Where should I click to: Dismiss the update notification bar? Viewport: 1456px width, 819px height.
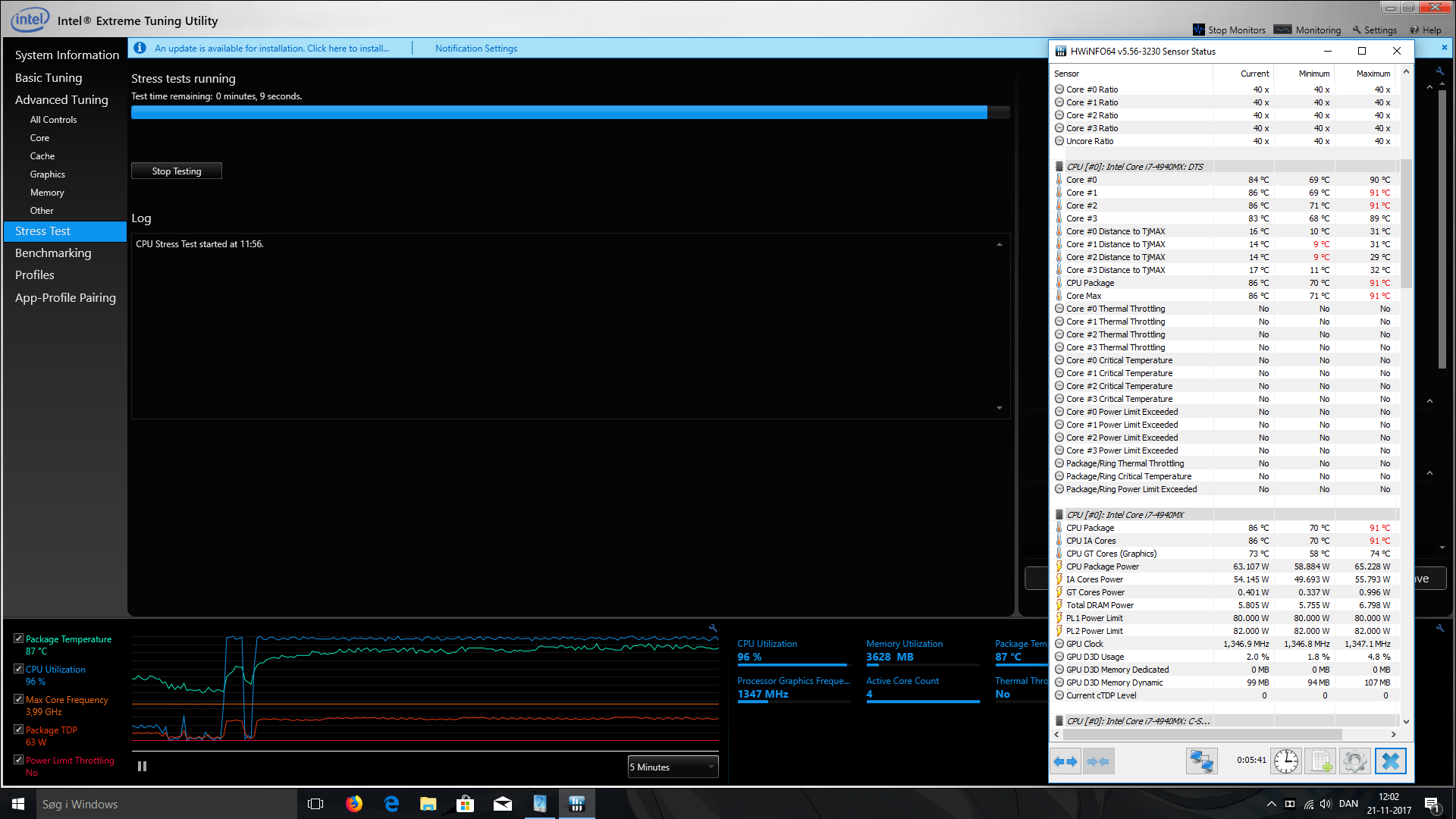(x=1445, y=47)
